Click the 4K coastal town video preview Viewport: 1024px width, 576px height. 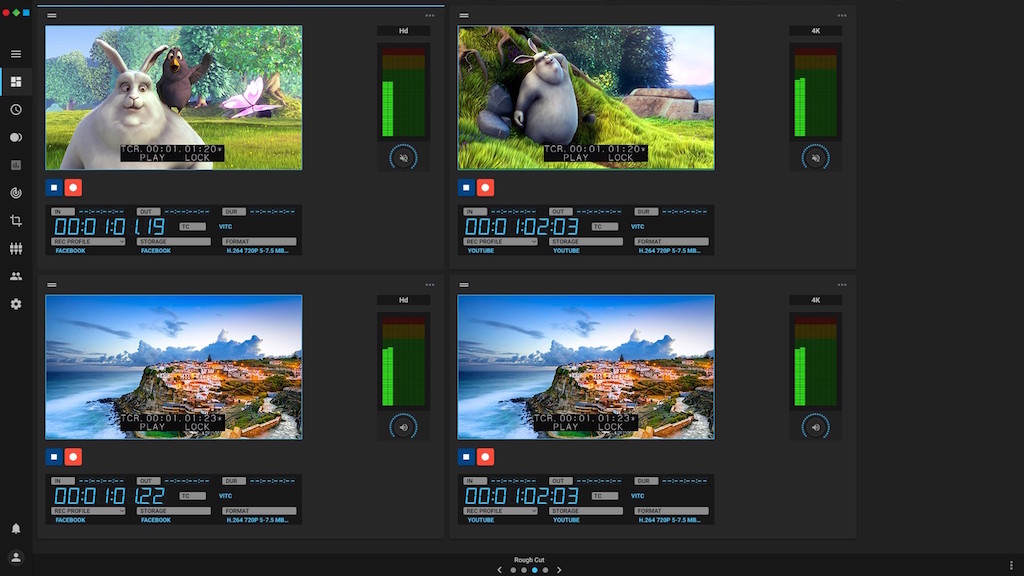coord(586,367)
